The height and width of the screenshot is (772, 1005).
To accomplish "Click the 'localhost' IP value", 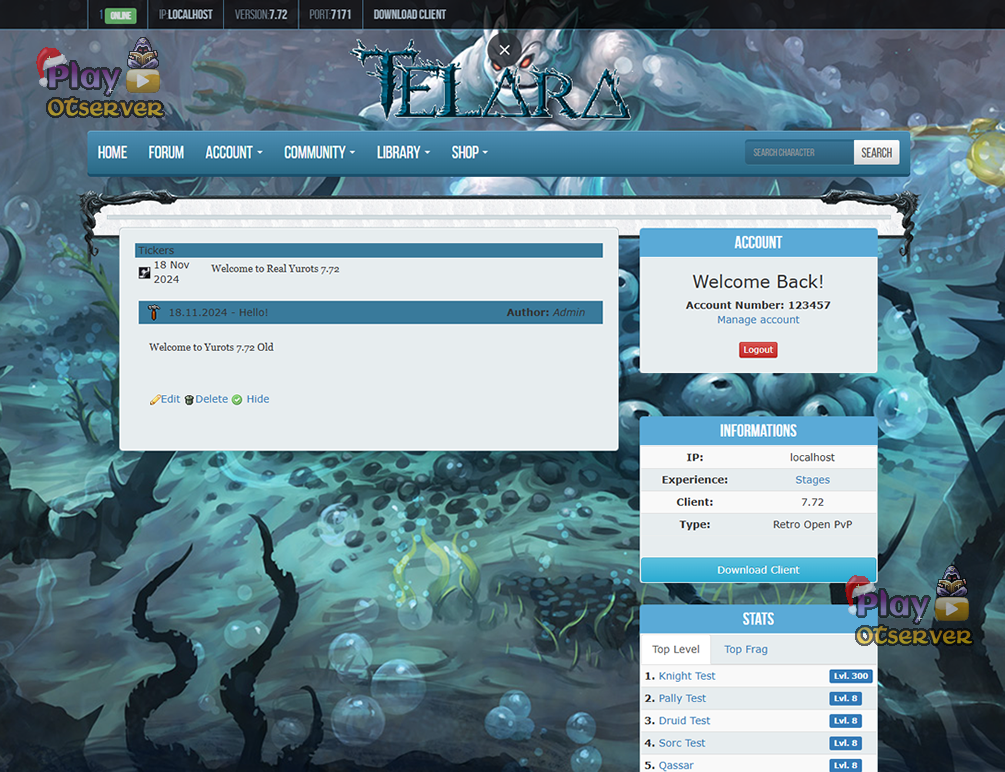I will [x=812, y=457].
